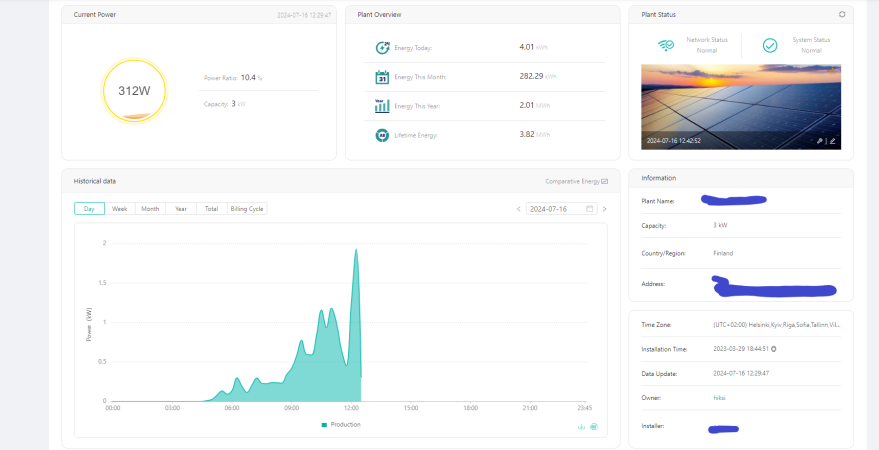Mark the plant photo with the star
The height and width of the screenshot is (450, 879).
coord(832,71)
